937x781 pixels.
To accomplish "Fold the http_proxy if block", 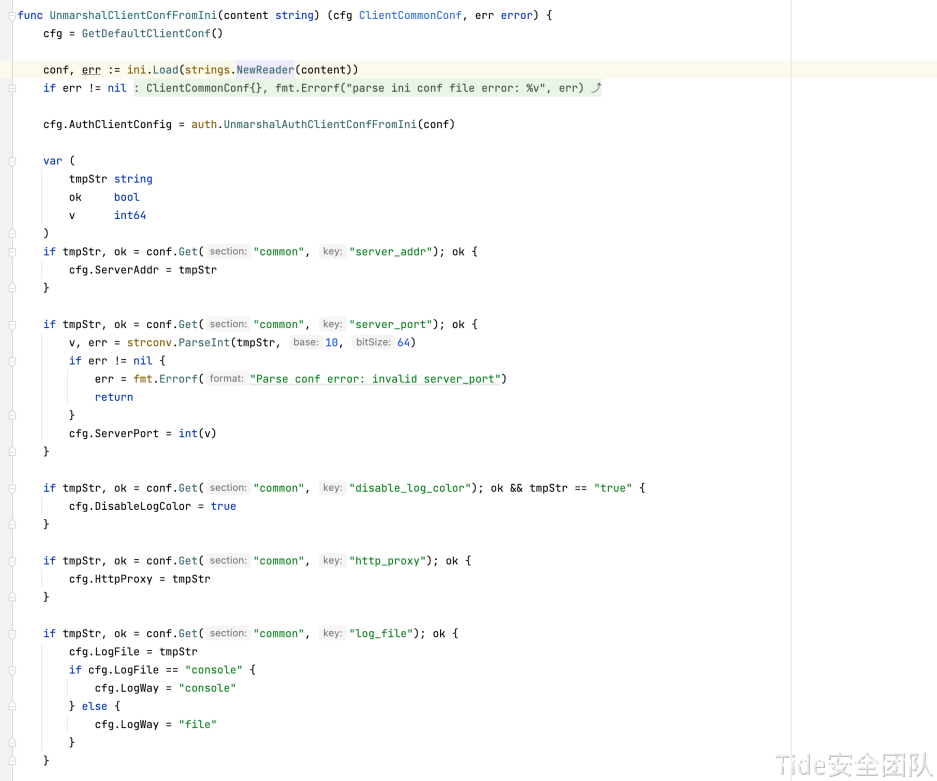I will pos(12,561).
